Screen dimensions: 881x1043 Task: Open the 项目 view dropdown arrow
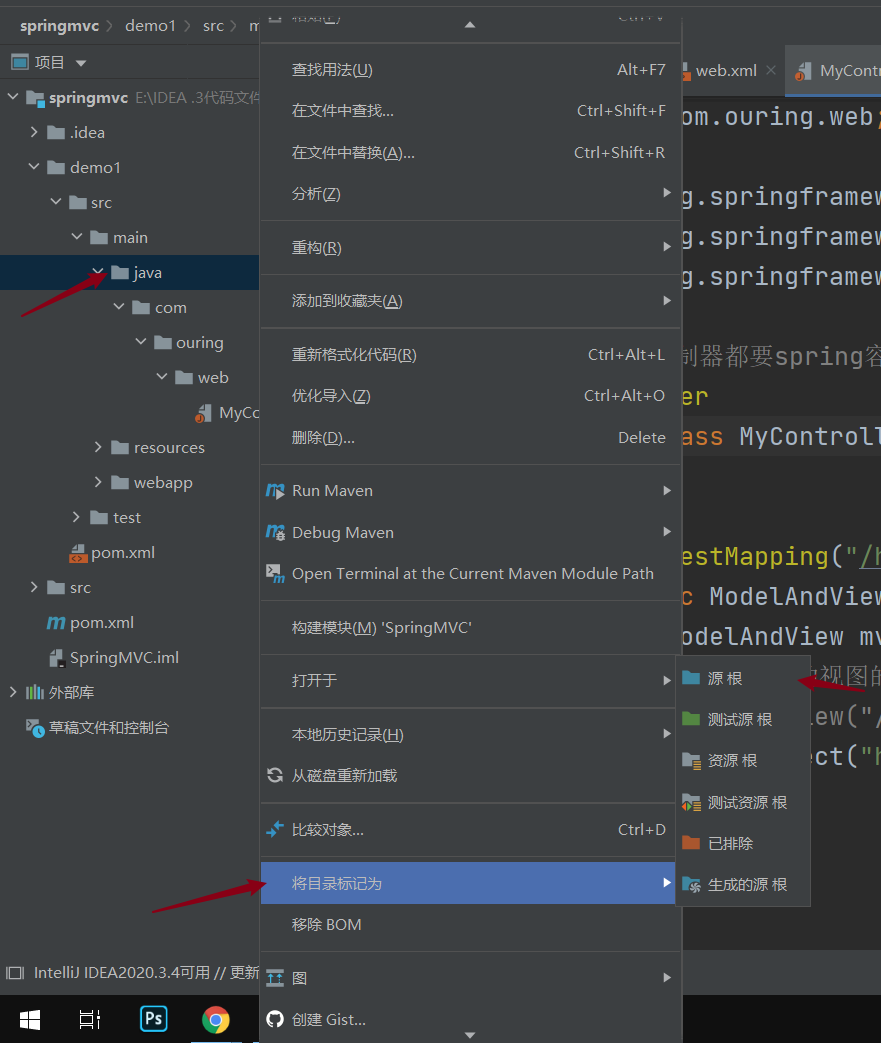click(x=81, y=63)
